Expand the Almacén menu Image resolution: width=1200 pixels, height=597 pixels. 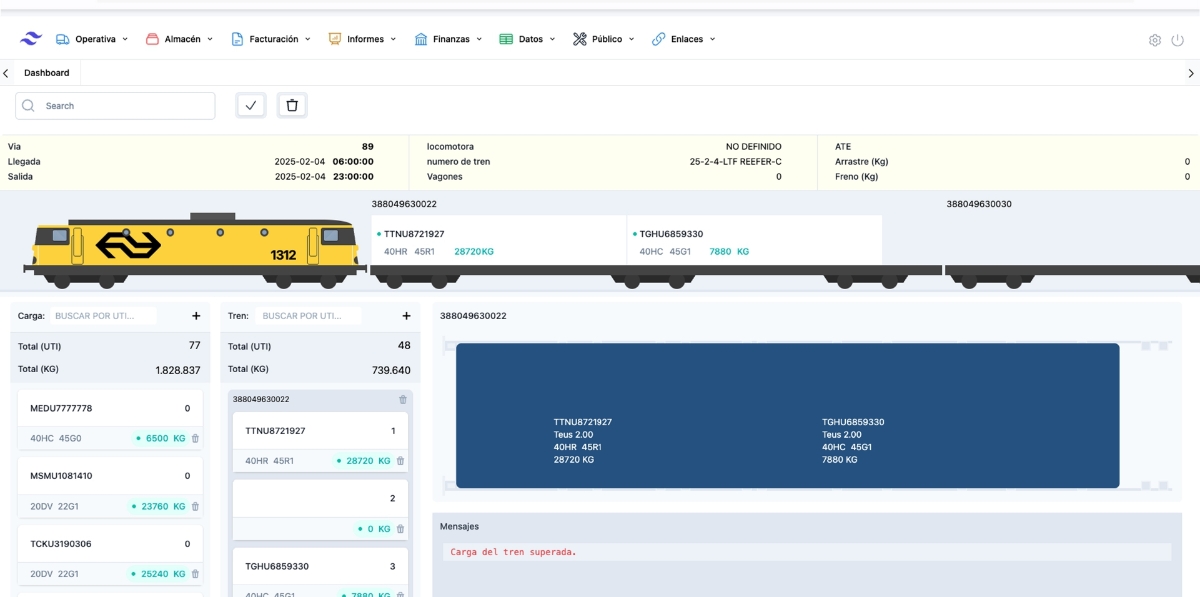[180, 39]
